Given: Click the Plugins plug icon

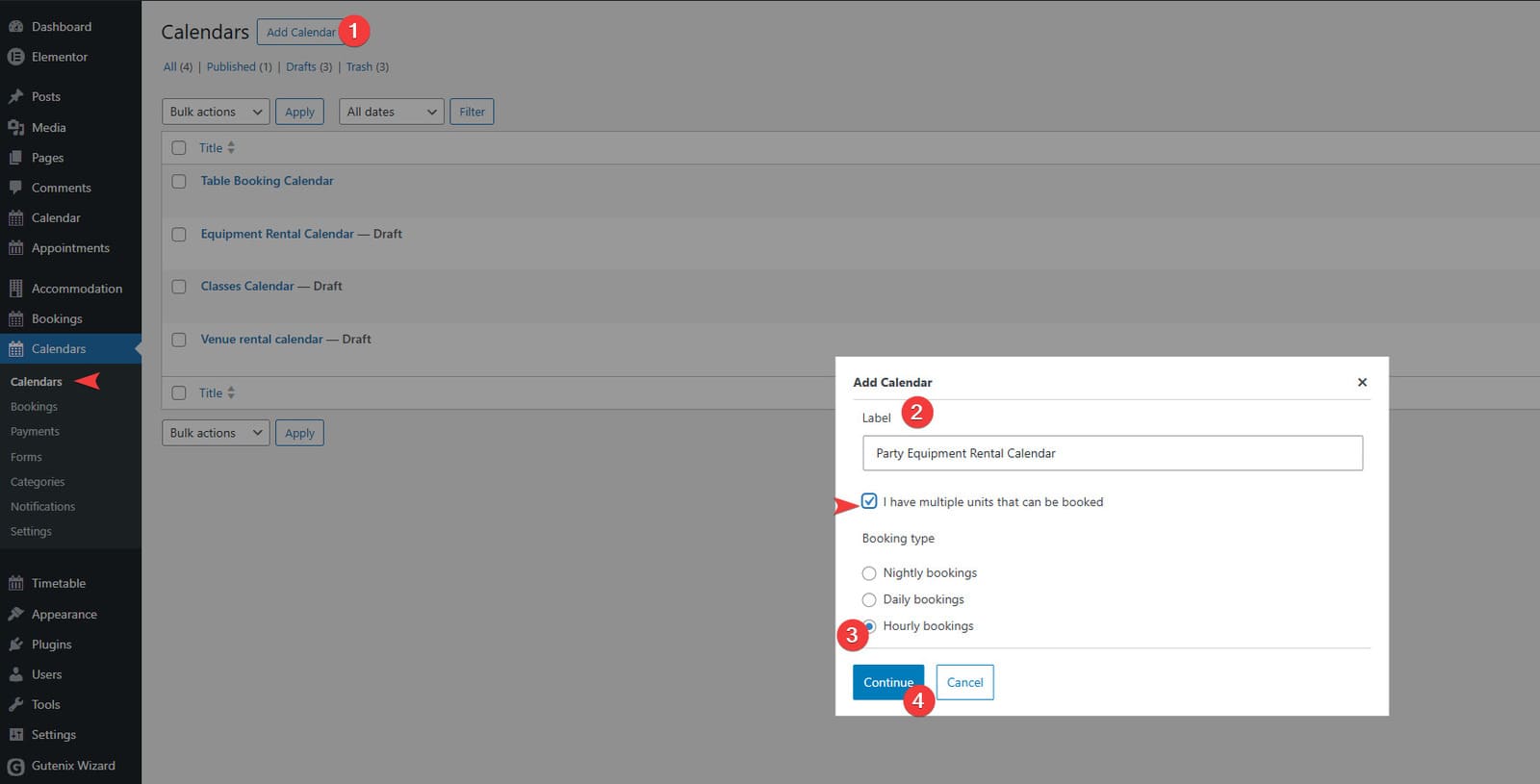Looking at the screenshot, I should tap(15, 645).
